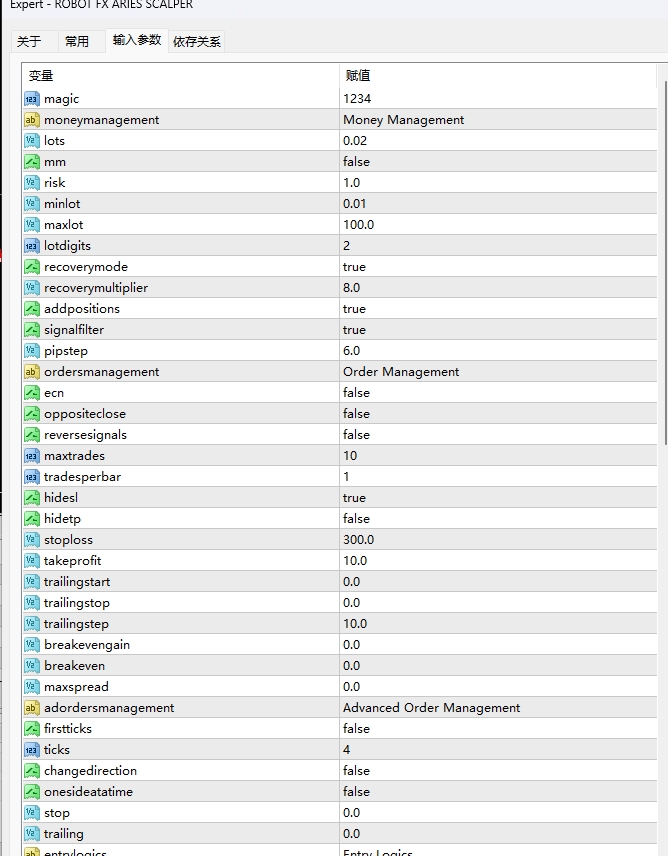Click the true value for signalfilter
Image resolution: width=668 pixels, height=856 pixels.
point(355,330)
